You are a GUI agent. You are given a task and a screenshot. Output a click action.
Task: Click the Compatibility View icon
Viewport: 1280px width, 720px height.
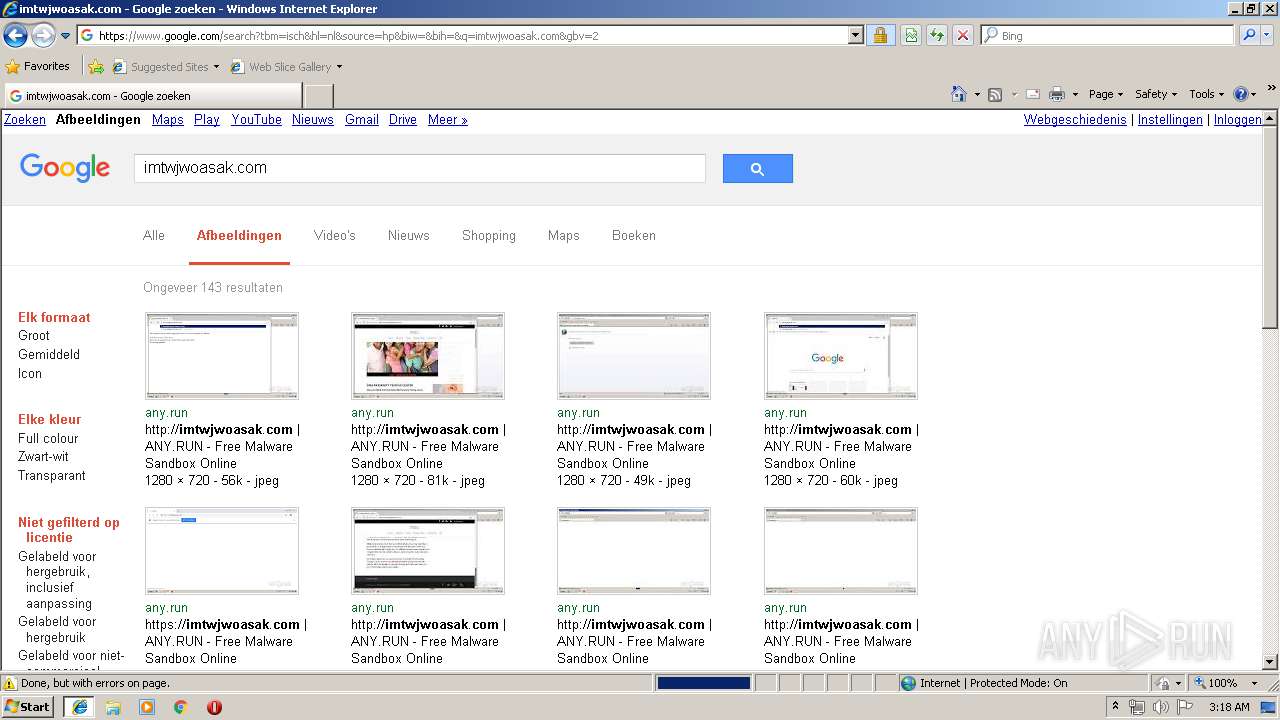pyautogui.click(x=911, y=36)
